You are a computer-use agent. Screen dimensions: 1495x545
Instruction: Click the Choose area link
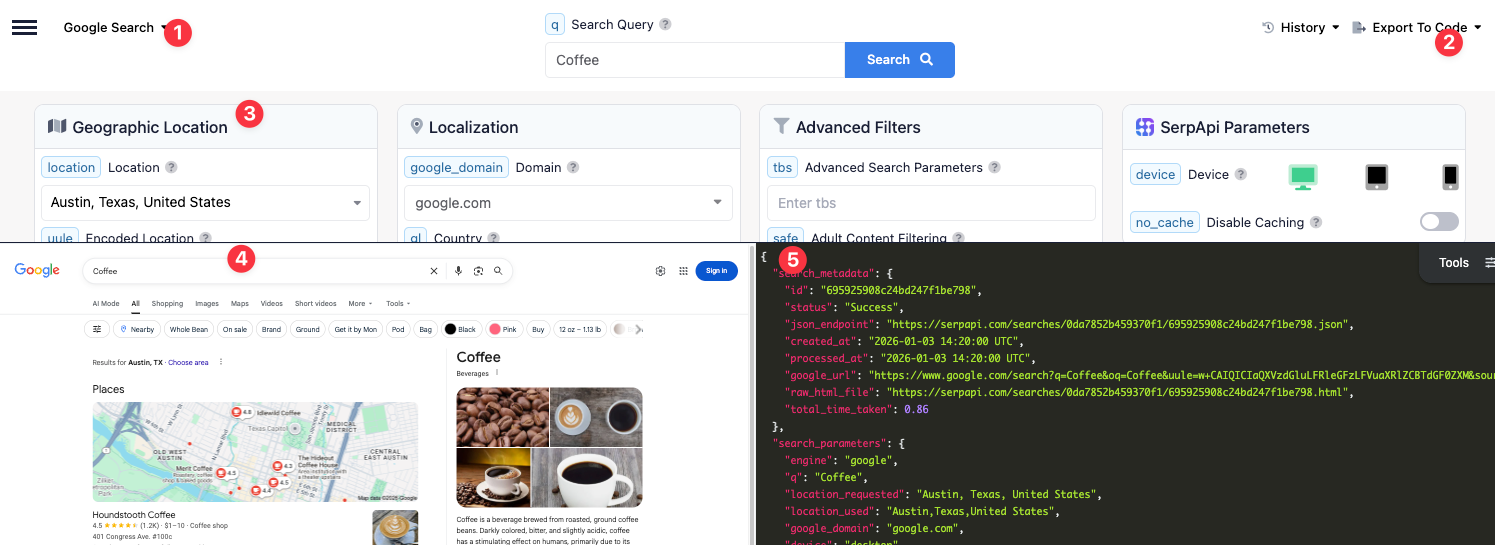click(188, 362)
